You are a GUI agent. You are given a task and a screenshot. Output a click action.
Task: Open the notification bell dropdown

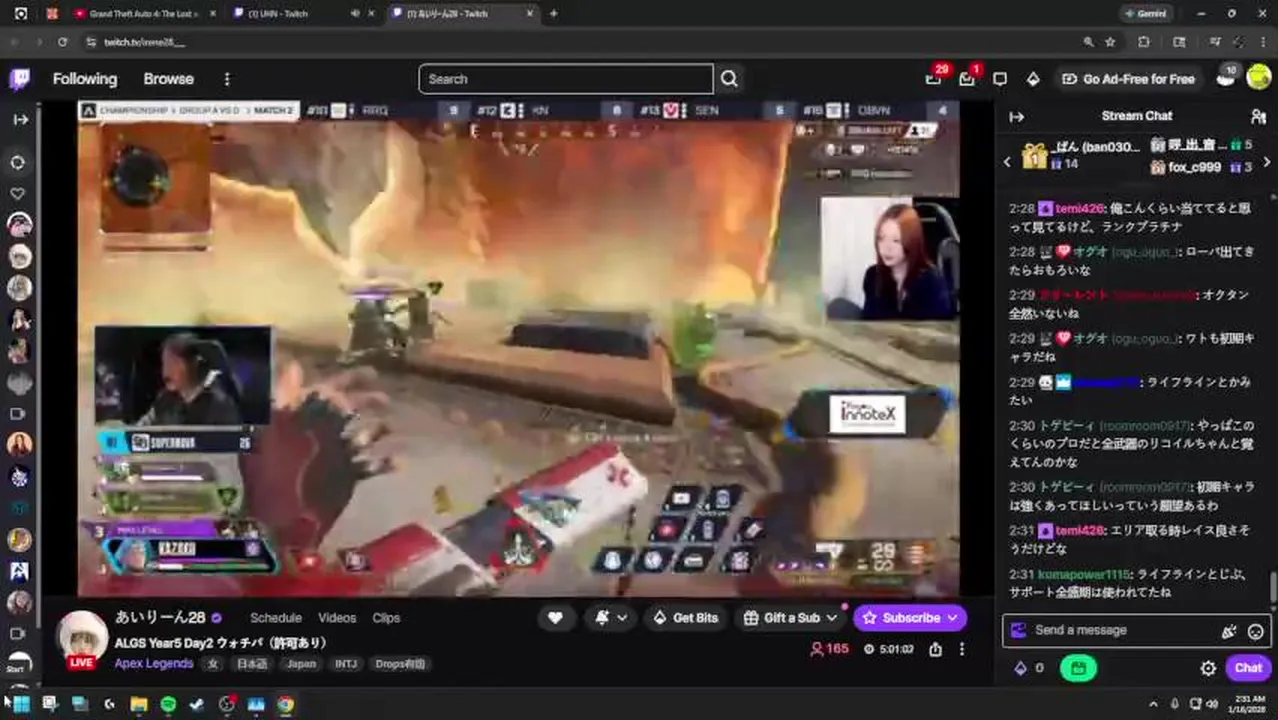(x=611, y=618)
